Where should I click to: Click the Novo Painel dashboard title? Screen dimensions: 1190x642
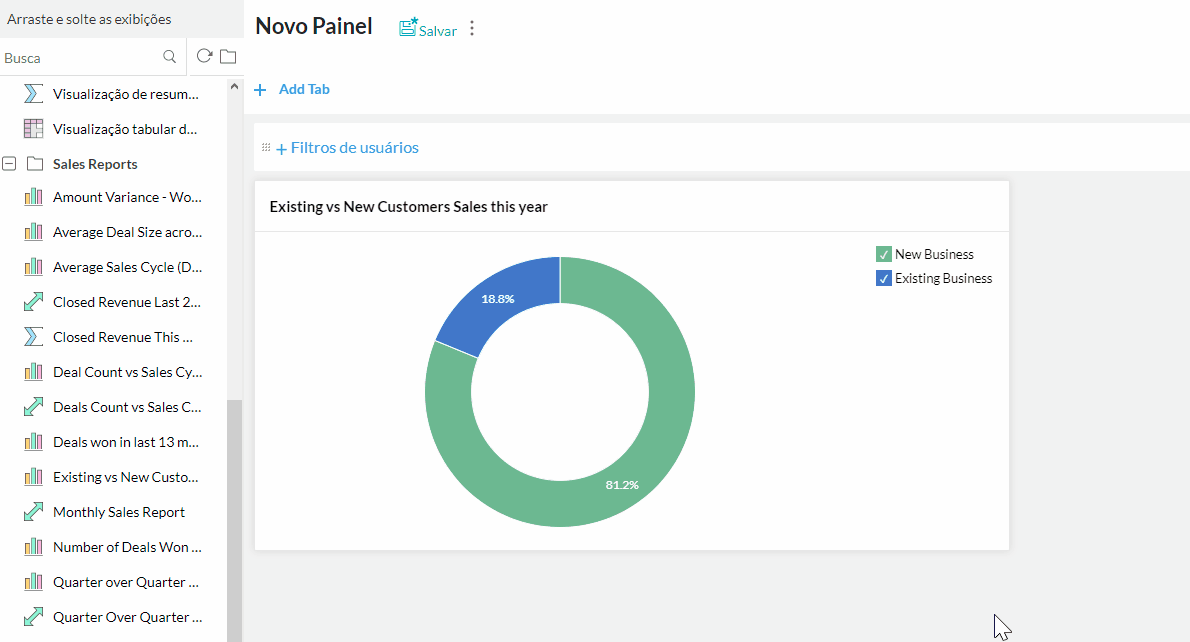(x=313, y=26)
